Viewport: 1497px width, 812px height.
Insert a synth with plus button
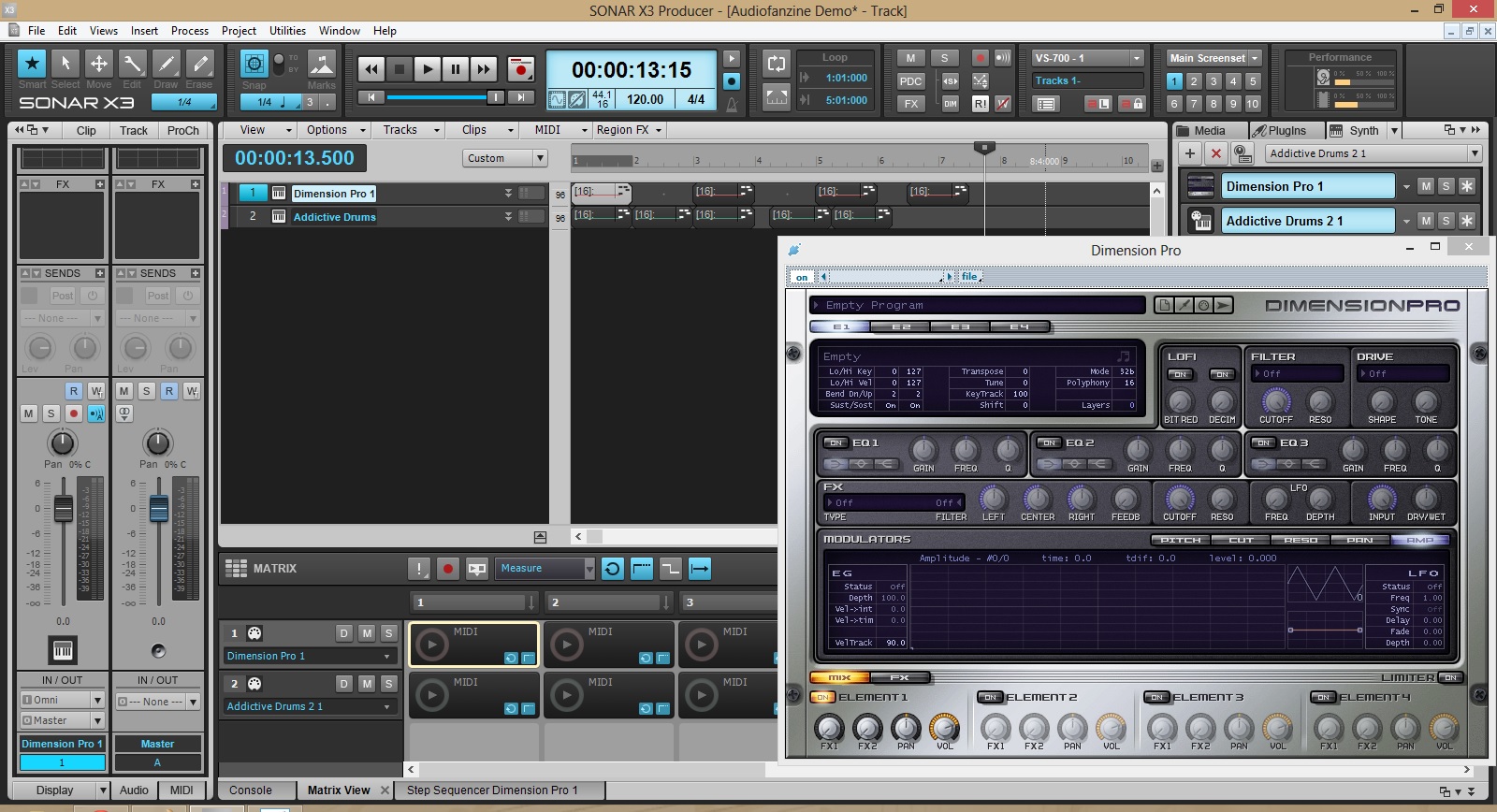pos(1189,153)
